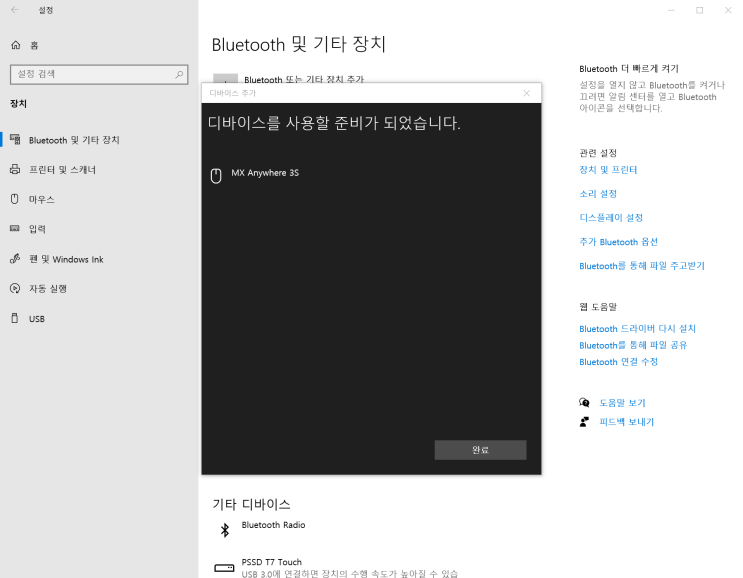743x578 pixels.
Task: Click the MX Anywhere 3S mouse icon
Action: coord(216,176)
